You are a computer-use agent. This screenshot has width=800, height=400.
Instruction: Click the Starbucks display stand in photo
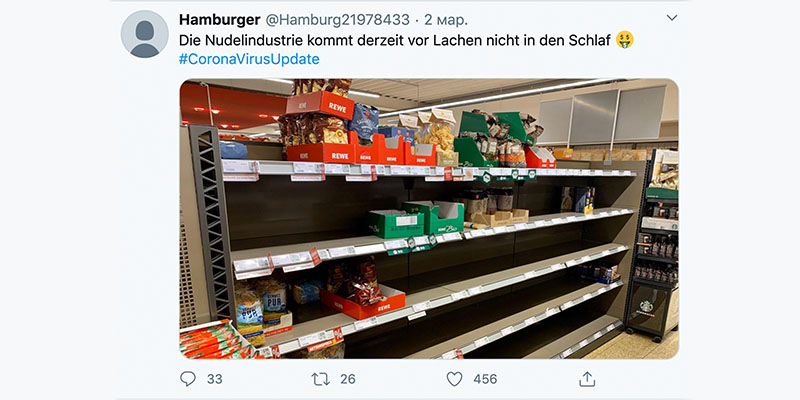[653, 245]
